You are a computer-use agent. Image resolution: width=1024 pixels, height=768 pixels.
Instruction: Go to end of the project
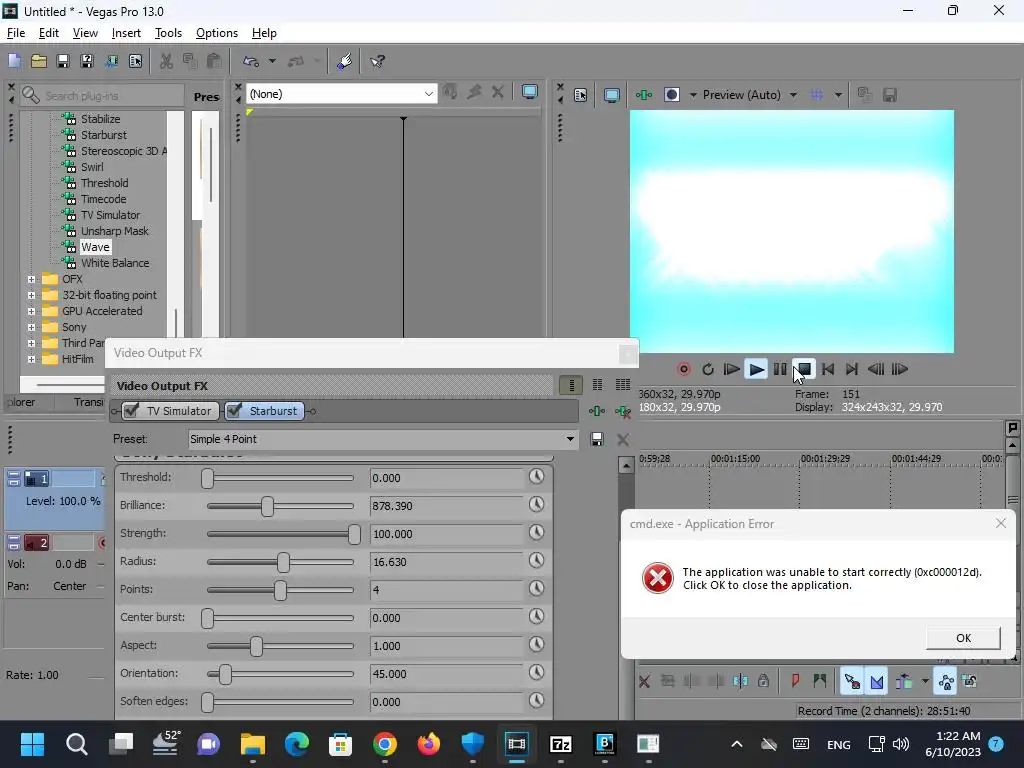(x=852, y=369)
